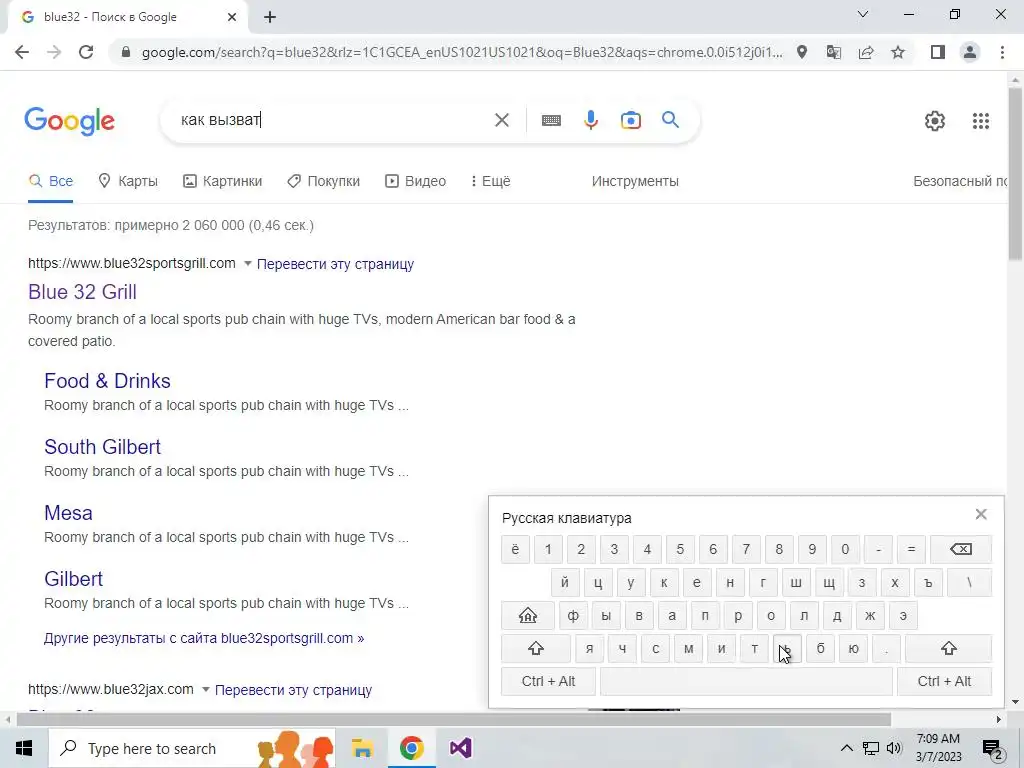The width and height of the screenshot is (1024, 768).
Task: Click the Безопасный поиск SafeSearch label
Action: pos(960,181)
